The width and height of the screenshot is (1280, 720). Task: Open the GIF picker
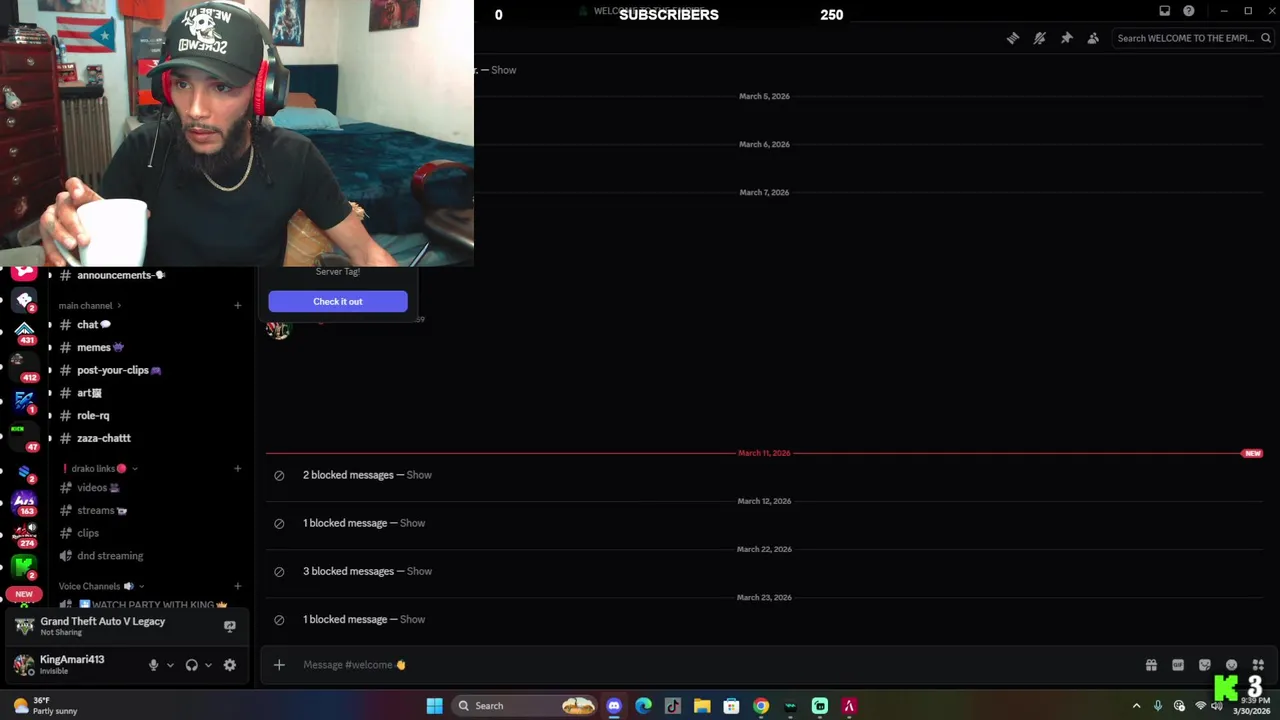pyautogui.click(x=1178, y=665)
